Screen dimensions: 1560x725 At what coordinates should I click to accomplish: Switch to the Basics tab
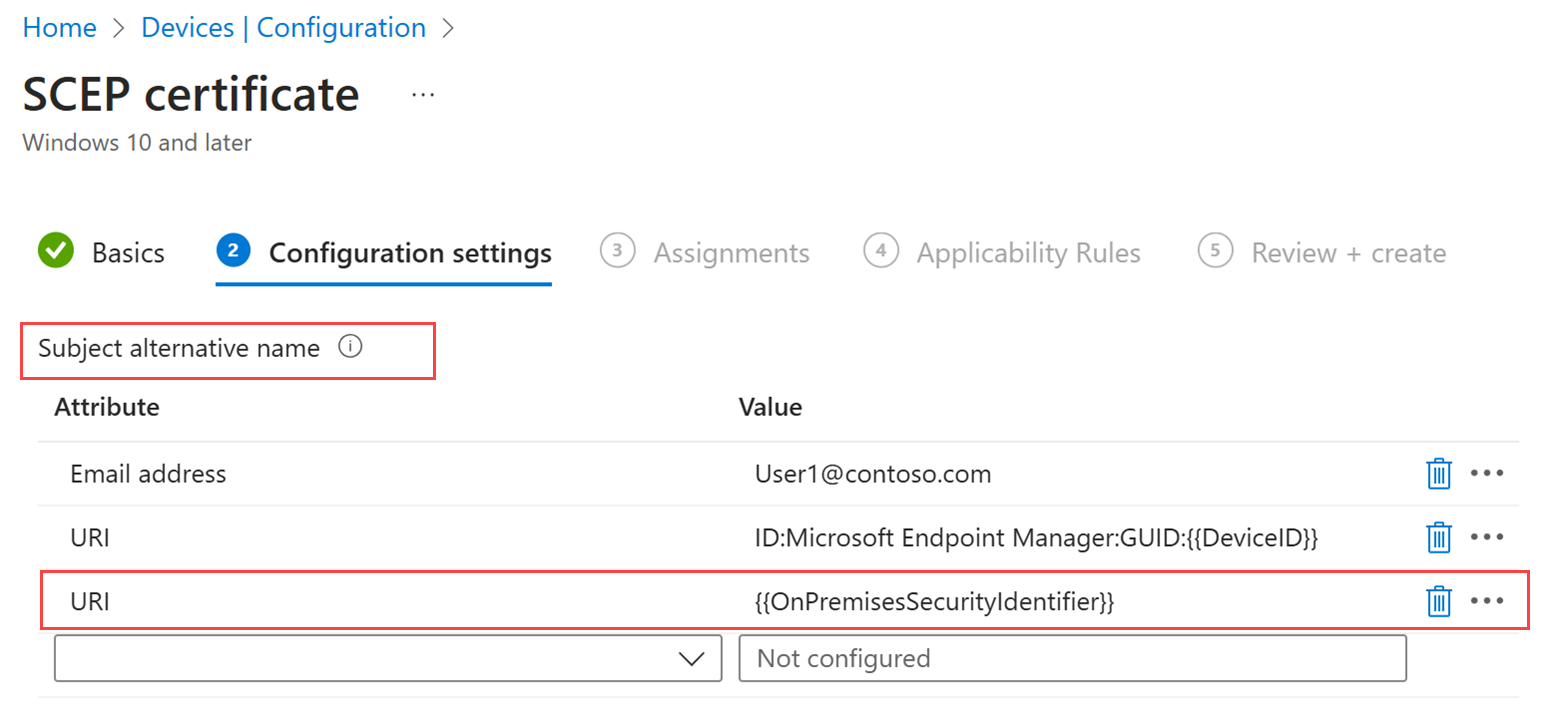coord(127,252)
